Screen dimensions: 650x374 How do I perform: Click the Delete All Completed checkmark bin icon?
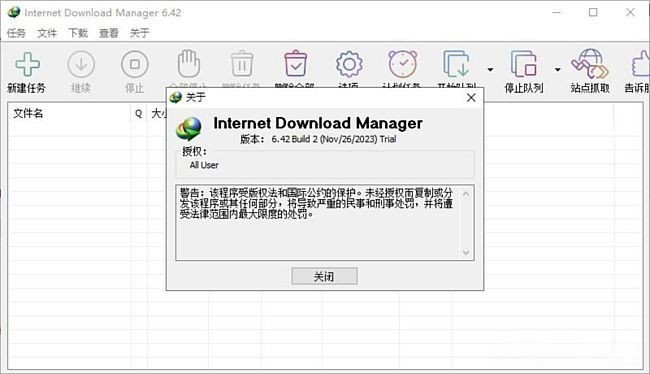click(x=296, y=63)
